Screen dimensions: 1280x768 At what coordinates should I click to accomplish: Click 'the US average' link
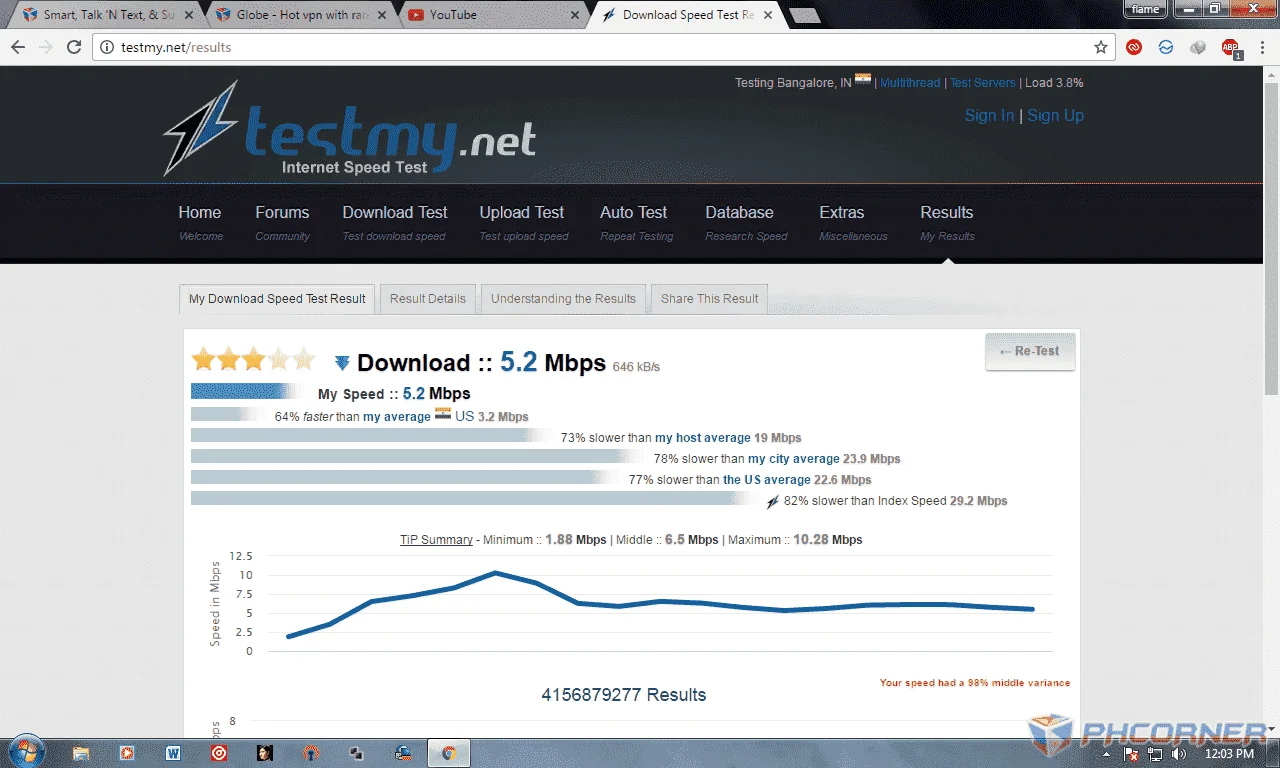click(766, 480)
